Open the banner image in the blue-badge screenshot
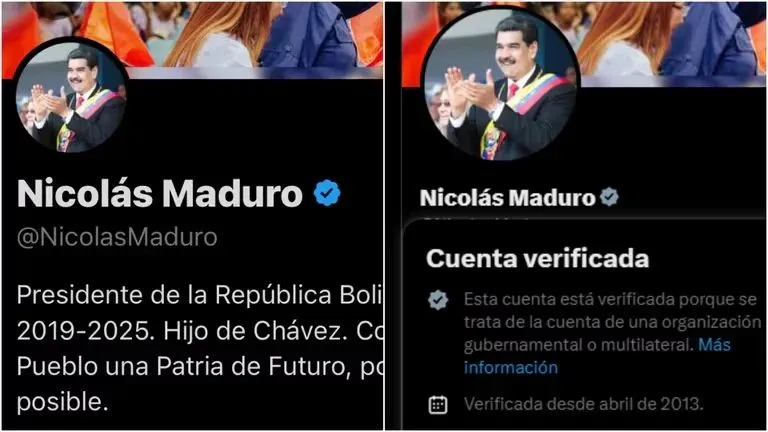The width and height of the screenshot is (768, 432). (192, 39)
